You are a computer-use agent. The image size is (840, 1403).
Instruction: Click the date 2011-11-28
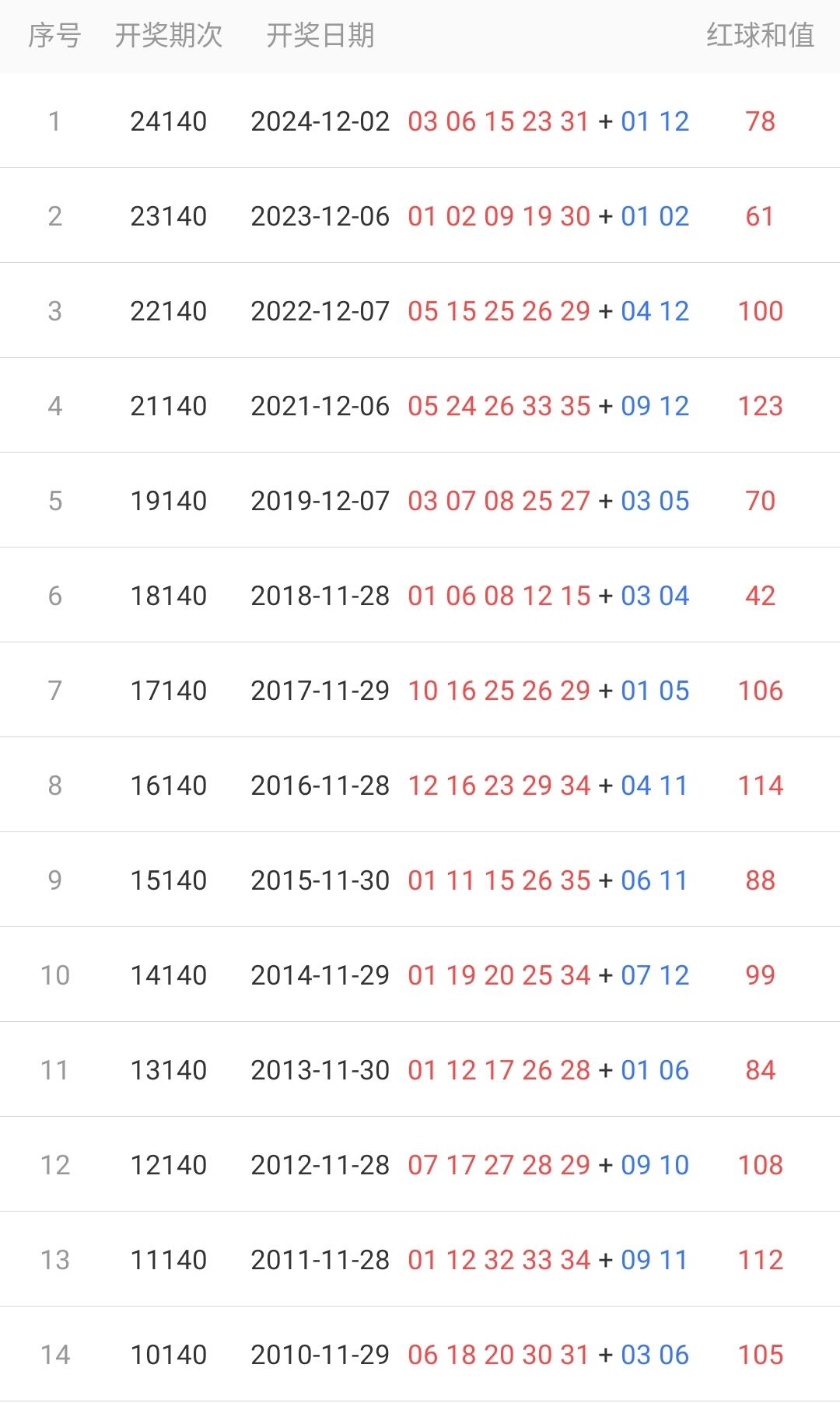(320, 1260)
